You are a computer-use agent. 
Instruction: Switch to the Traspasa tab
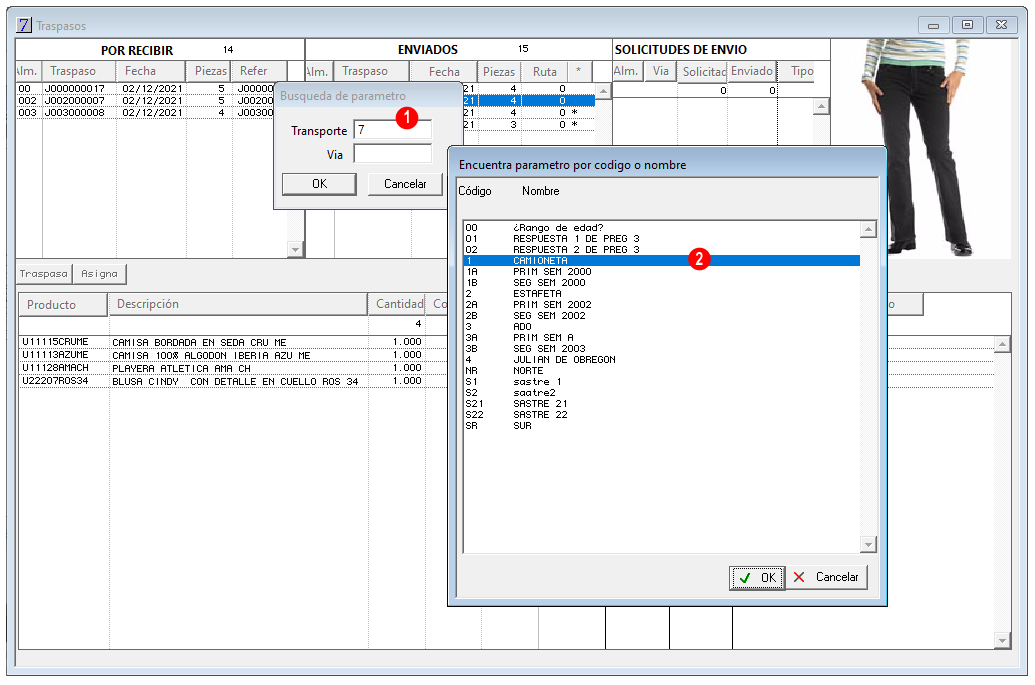44,273
